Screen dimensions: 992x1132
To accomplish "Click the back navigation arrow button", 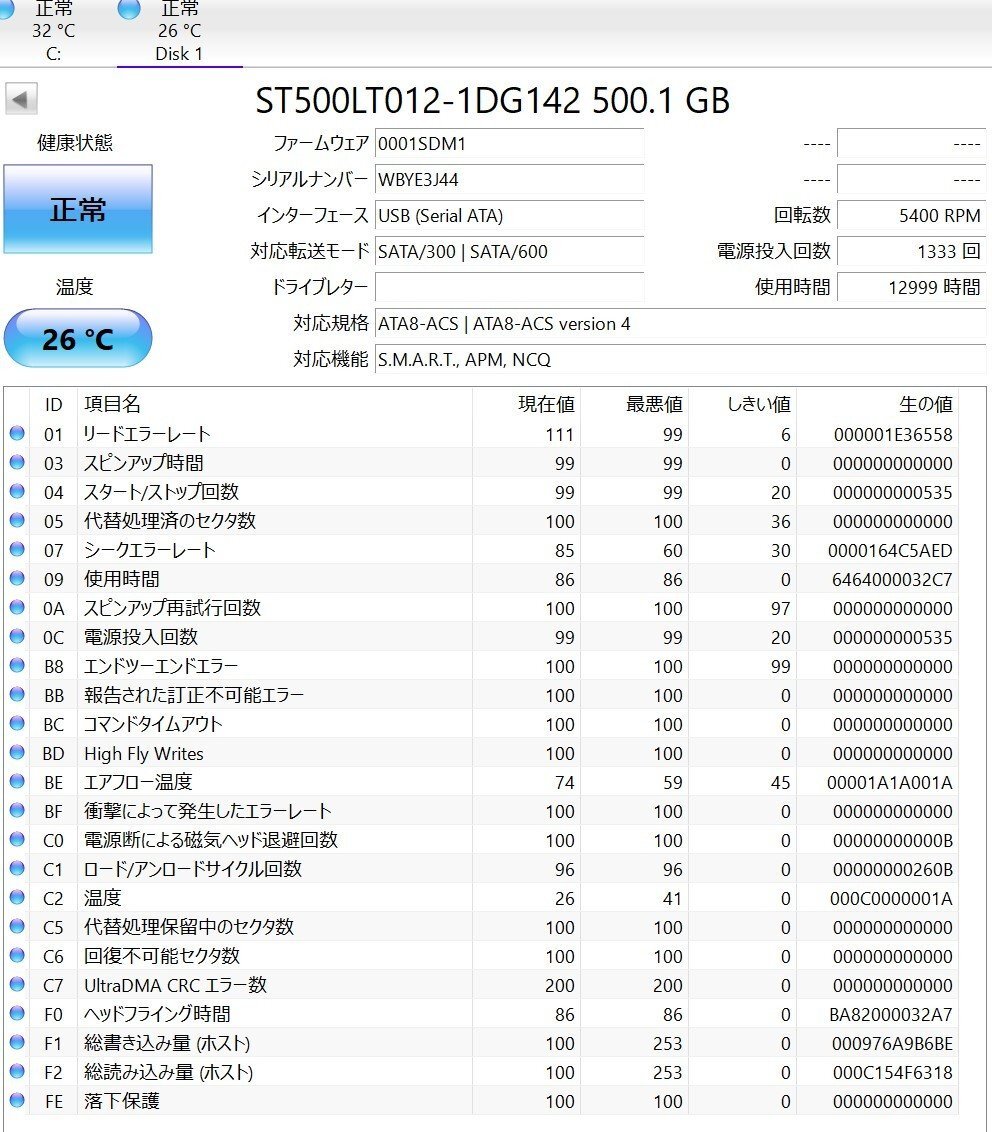I will pyautogui.click(x=21, y=99).
